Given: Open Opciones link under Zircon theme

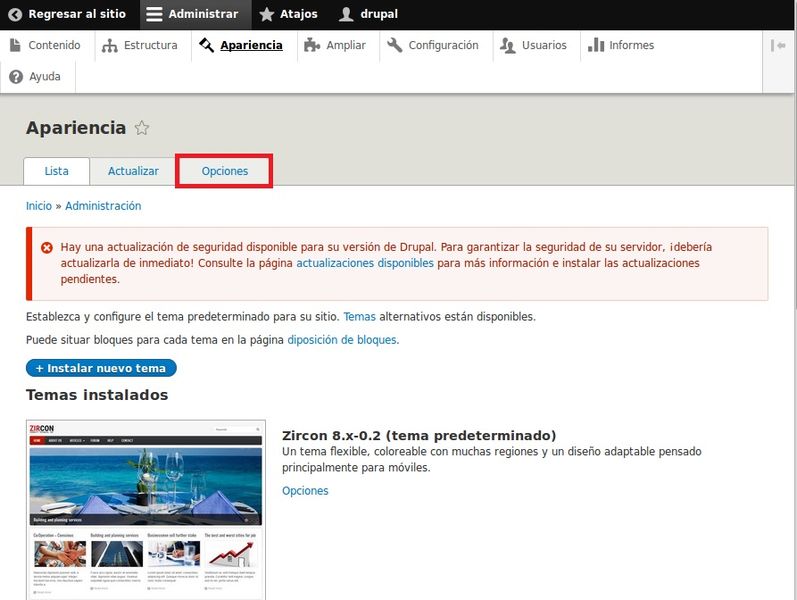Looking at the screenshot, I should [x=305, y=491].
